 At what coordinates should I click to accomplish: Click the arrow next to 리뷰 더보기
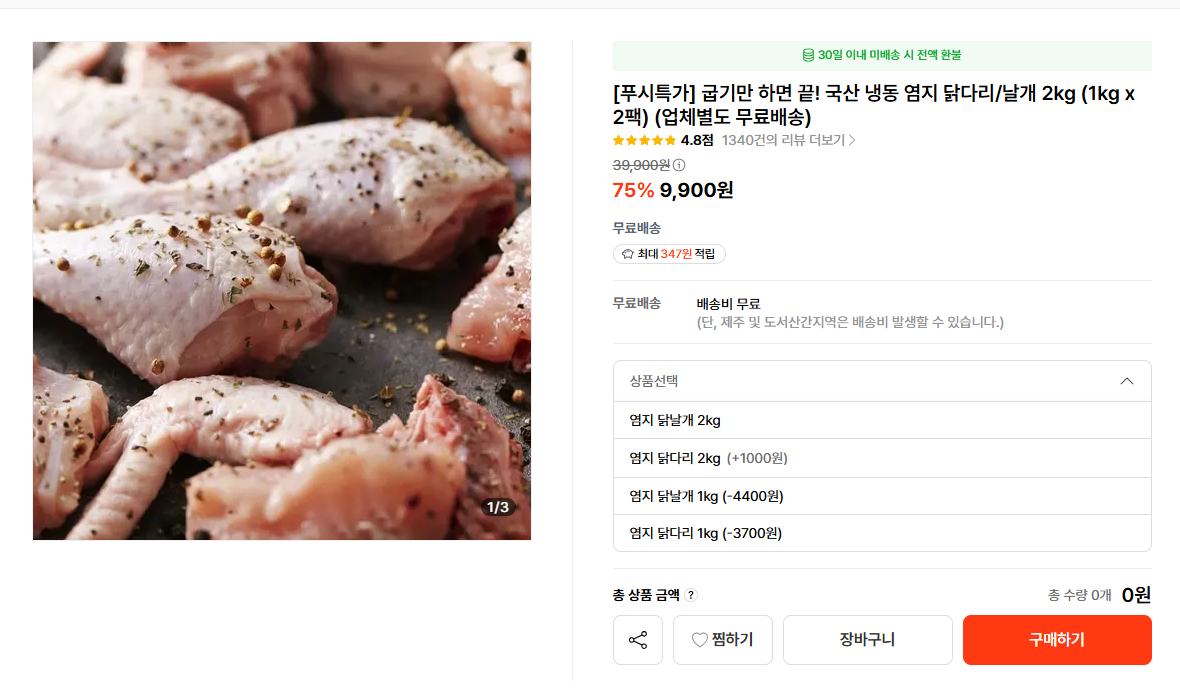(852, 141)
